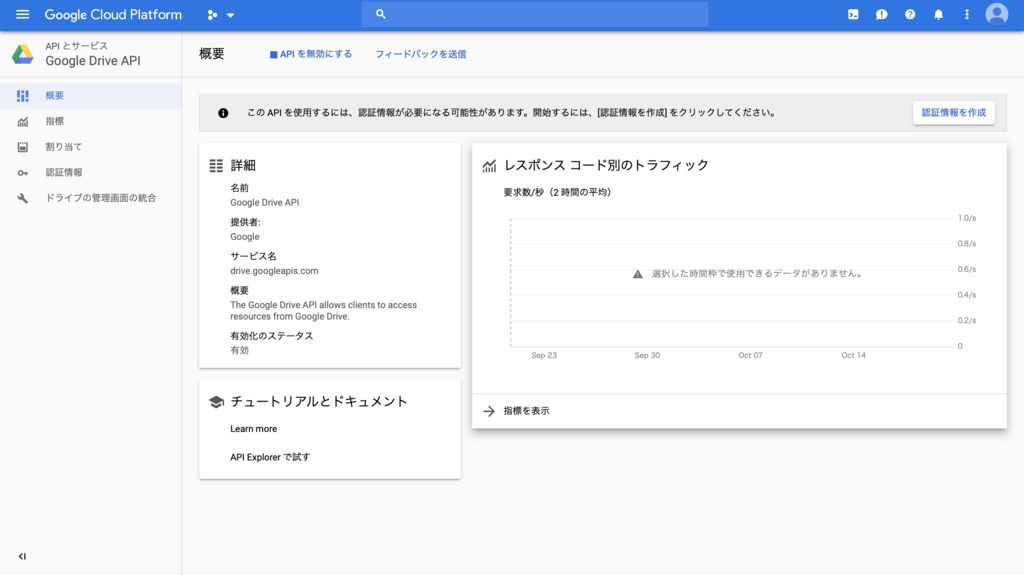The image size is (1024, 575).
Task: Open ドライブの管理画面の統合 in sidebar
Action: click(x=91, y=198)
